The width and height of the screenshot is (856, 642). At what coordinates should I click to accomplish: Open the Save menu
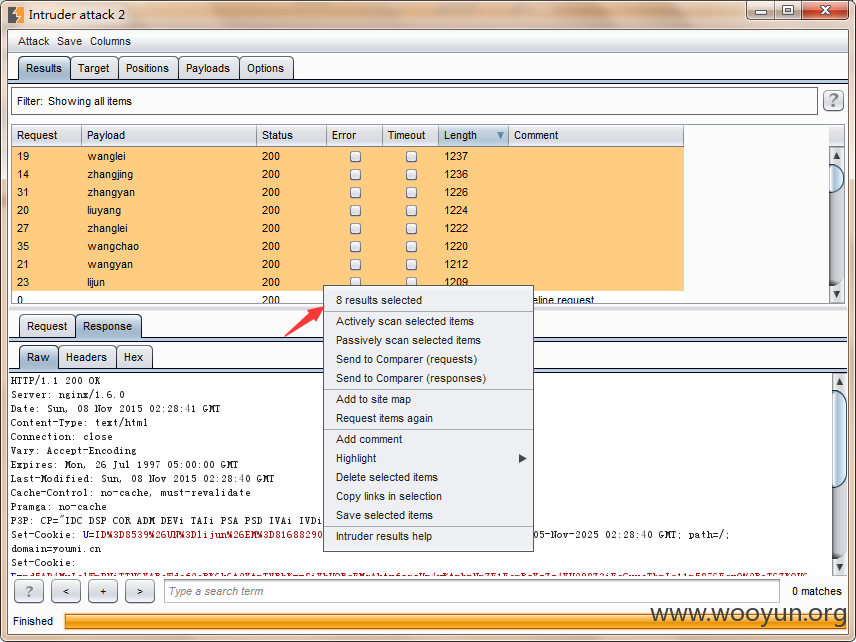click(x=69, y=41)
